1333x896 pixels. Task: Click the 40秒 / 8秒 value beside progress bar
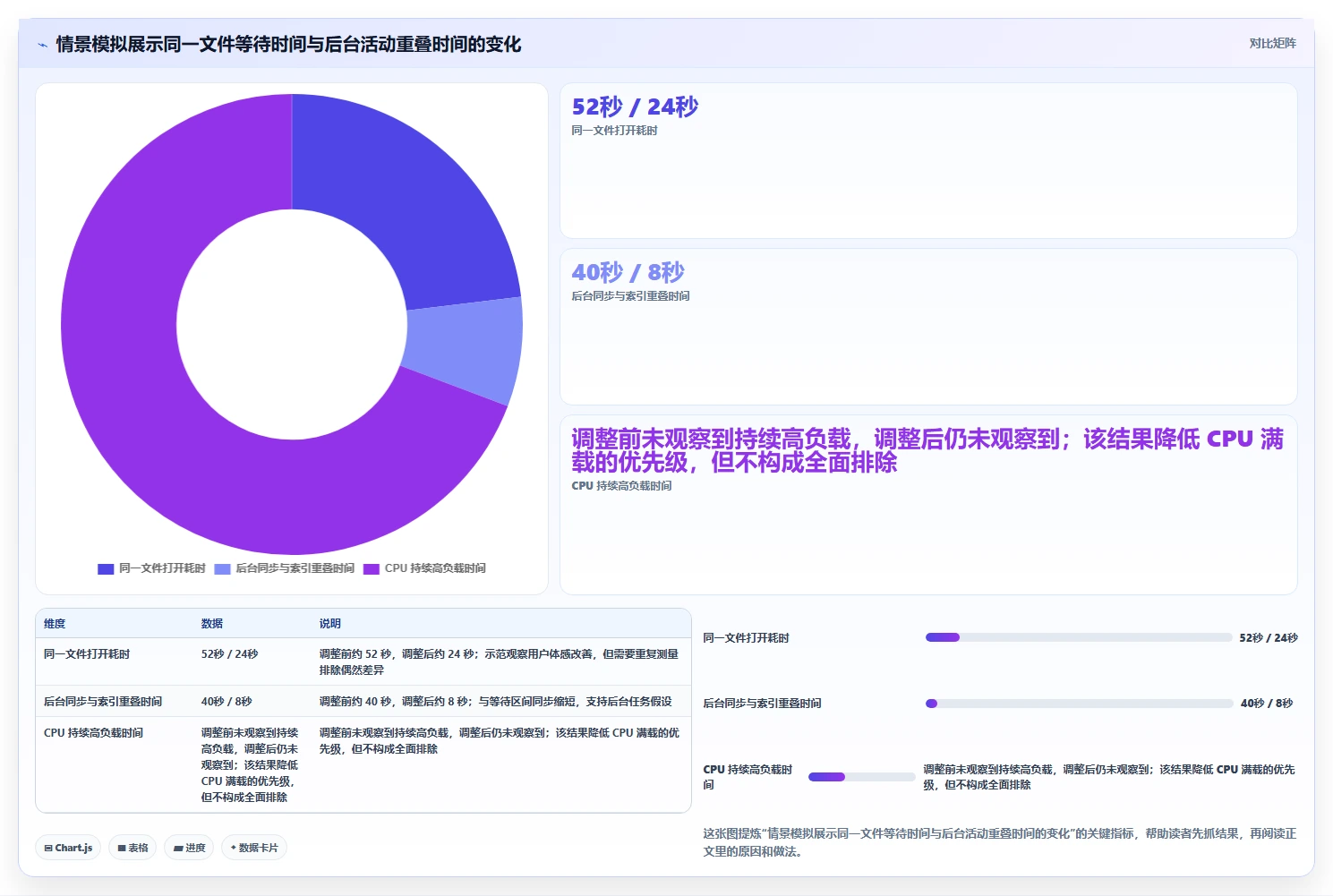[1267, 704]
